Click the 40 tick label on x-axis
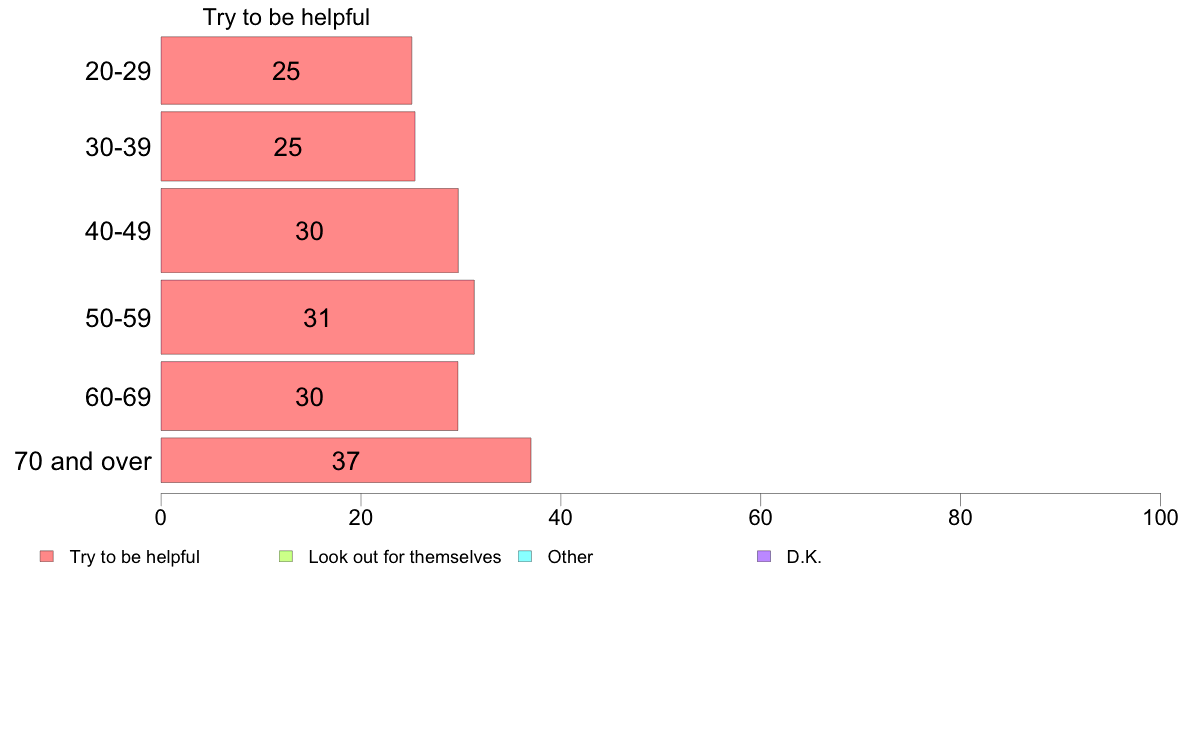This screenshot has width=1188, height=736. (x=561, y=518)
